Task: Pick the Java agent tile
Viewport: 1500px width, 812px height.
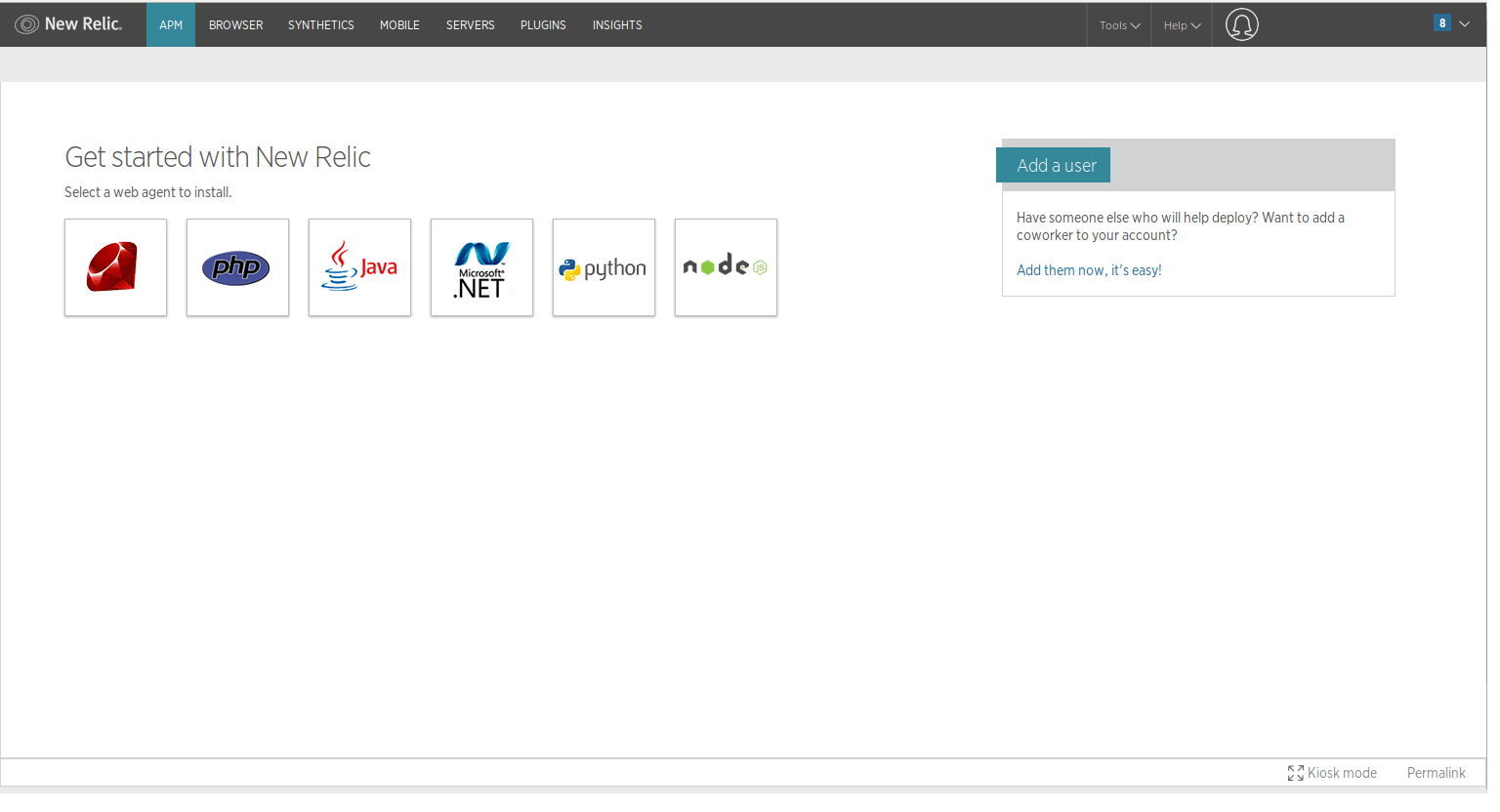Action: point(359,267)
